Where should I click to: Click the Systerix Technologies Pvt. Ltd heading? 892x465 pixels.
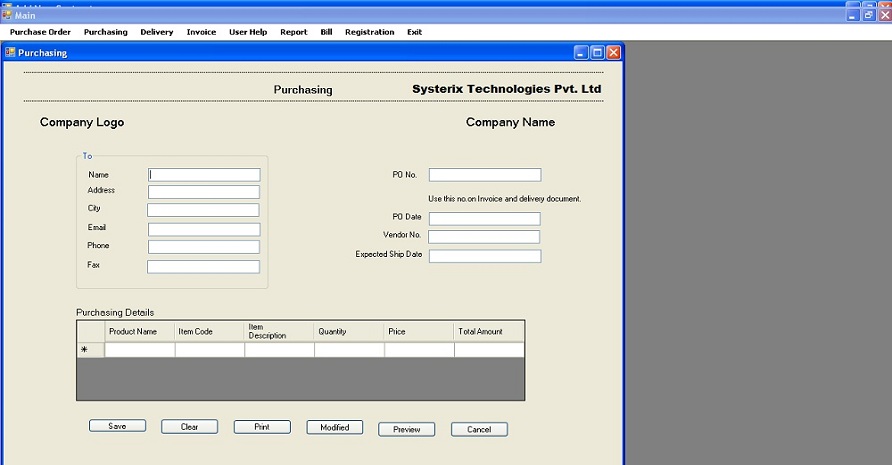[506, 89]
